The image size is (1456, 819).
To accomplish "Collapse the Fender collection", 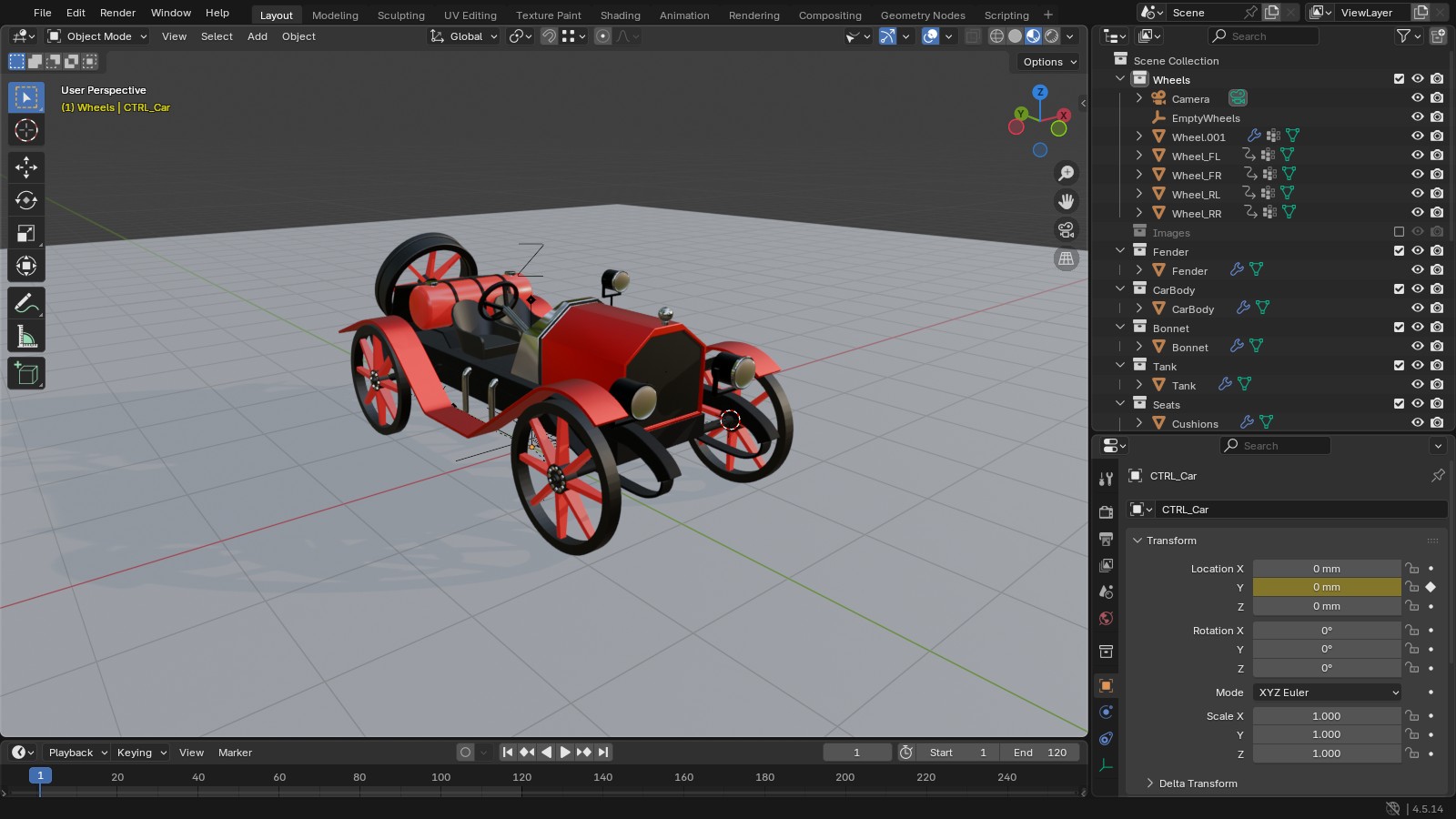I will coord(1120,251).
